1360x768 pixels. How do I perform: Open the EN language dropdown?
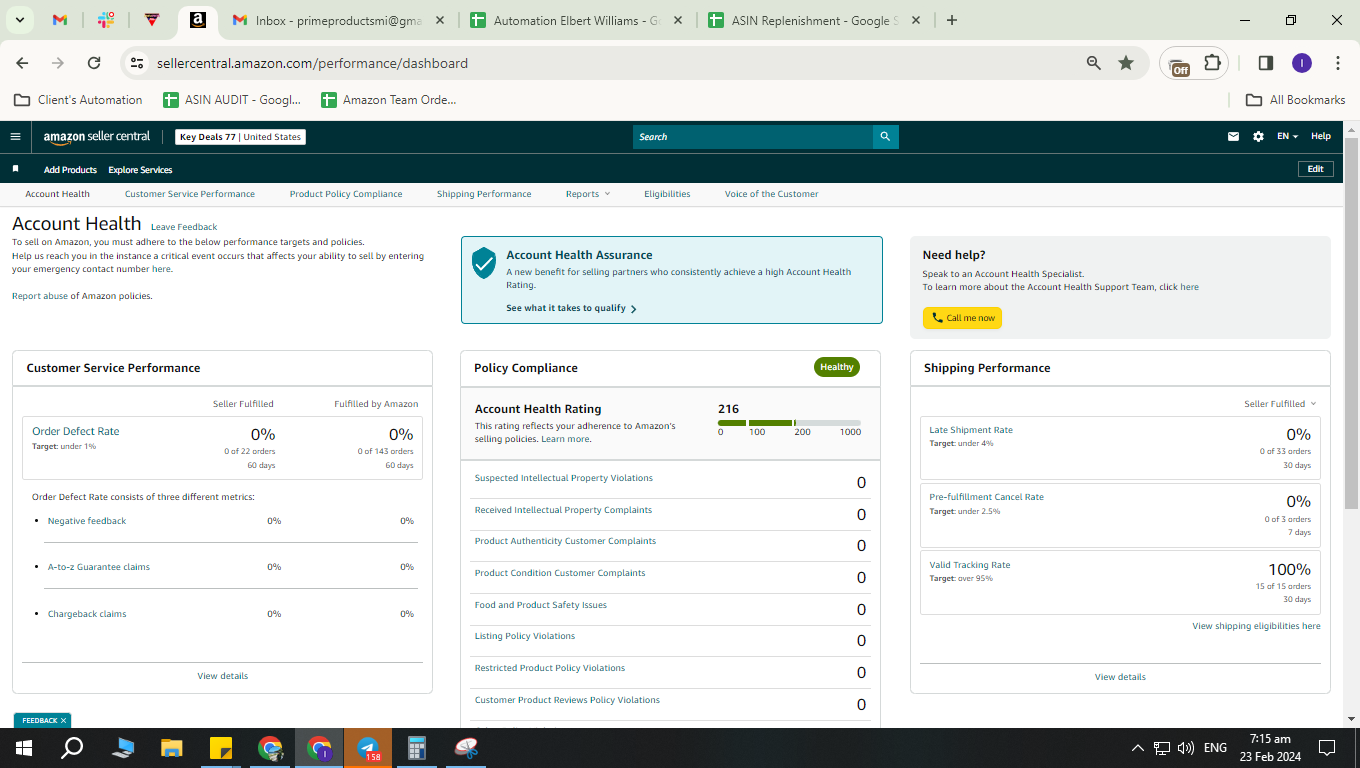[x=1287, y=137]
